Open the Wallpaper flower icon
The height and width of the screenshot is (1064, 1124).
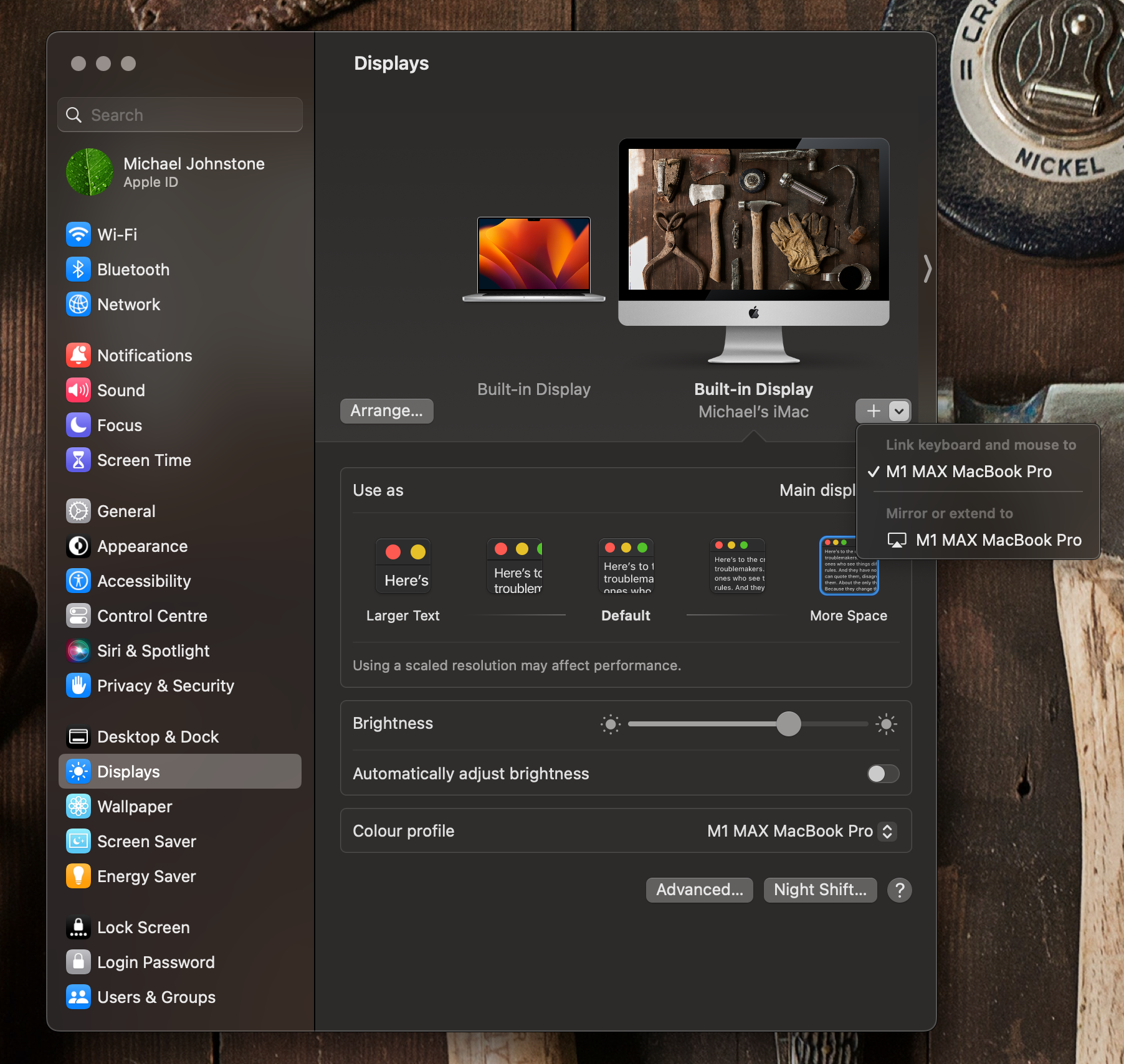tap(79, 807)
